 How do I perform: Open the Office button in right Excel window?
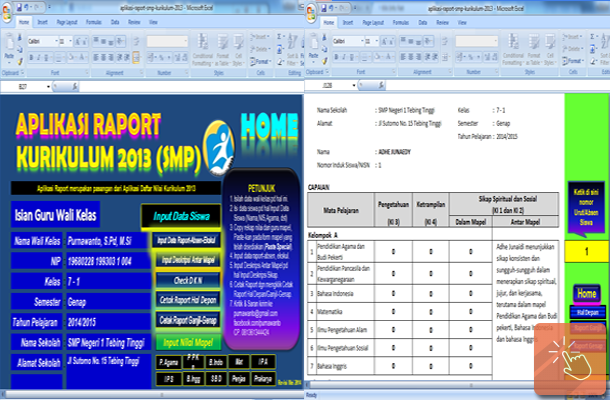[311, 13]
